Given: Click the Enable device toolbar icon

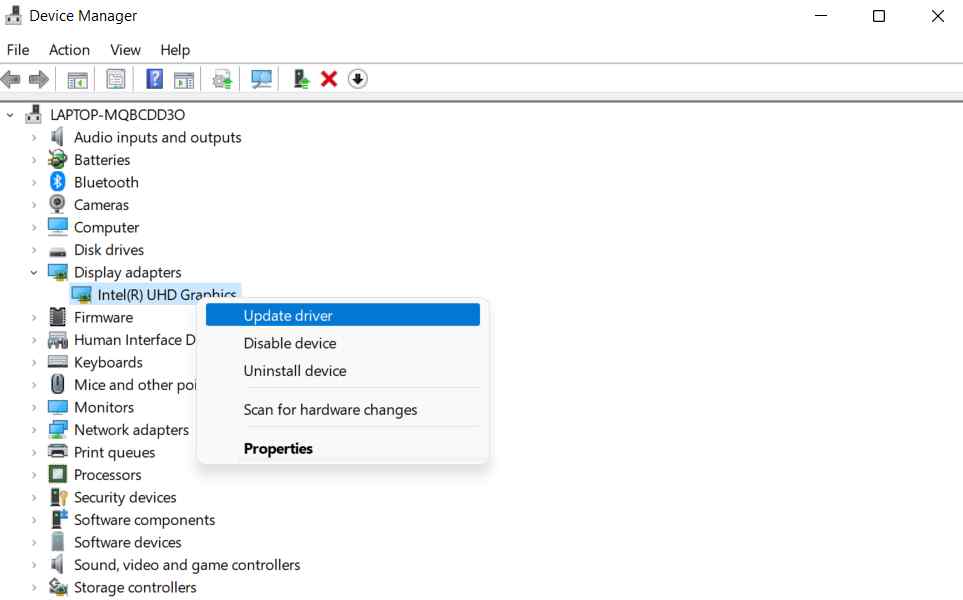Looking at the screenshot, I should click(x=301, y=79).
